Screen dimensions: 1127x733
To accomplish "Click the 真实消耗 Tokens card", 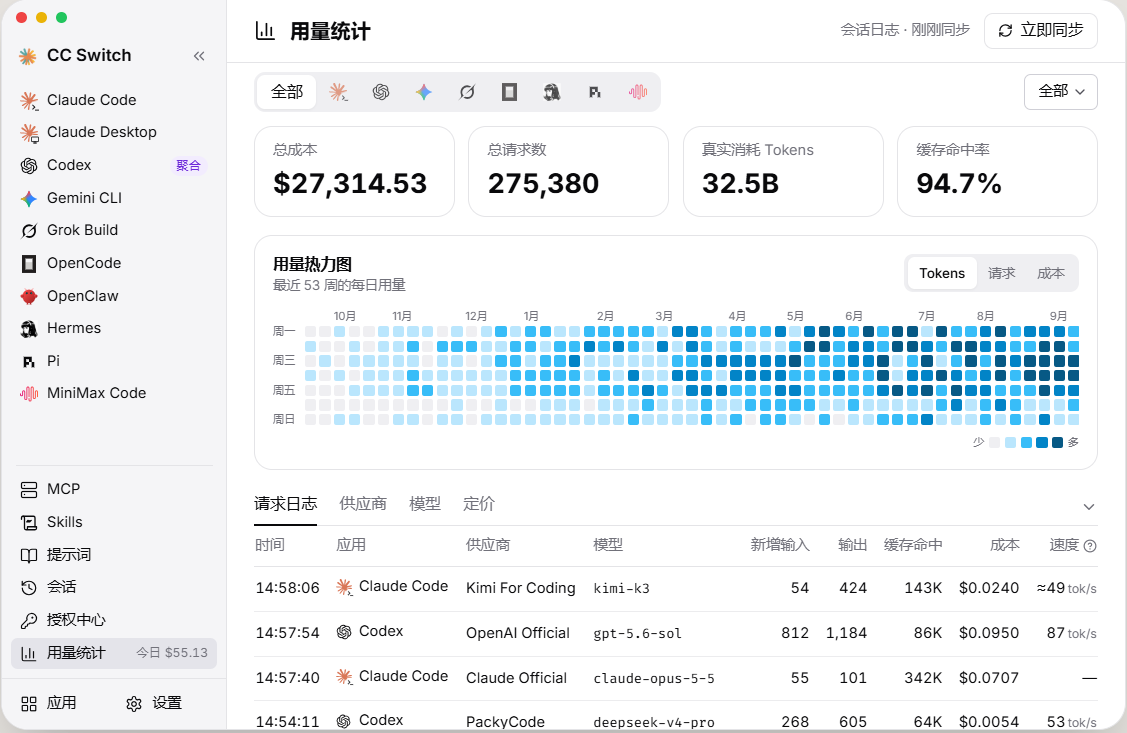I will [x=783, y=172].
